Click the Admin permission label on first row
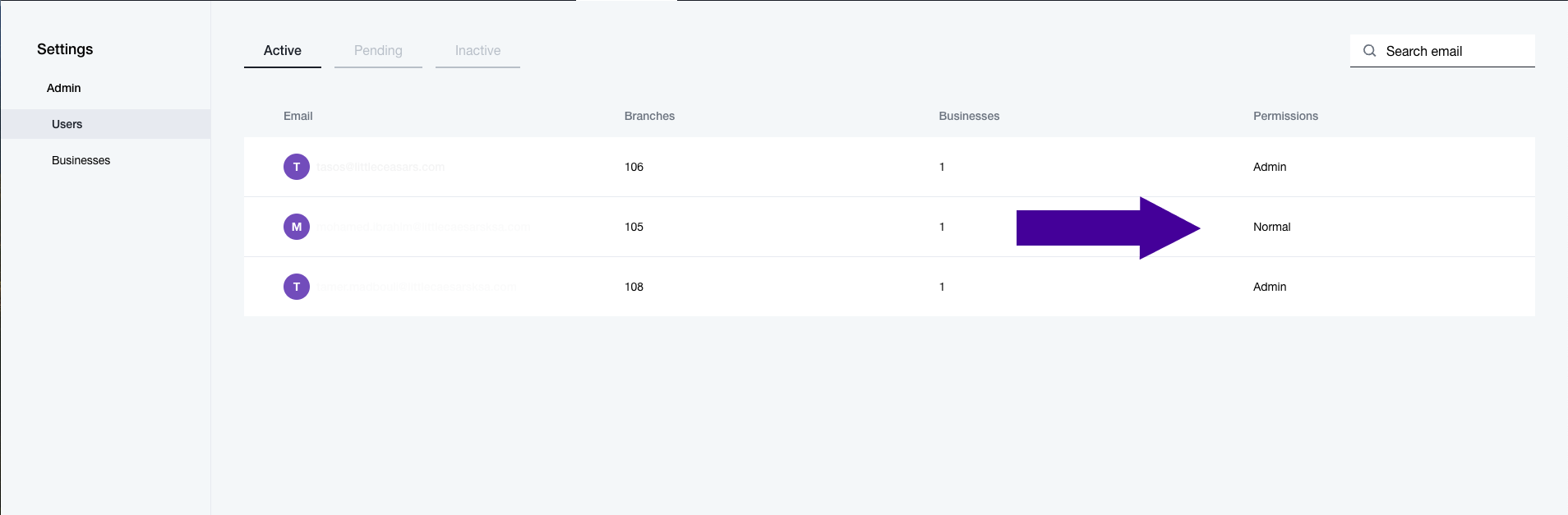This screenshot has height=515, width=1568. click(1268, 166)
